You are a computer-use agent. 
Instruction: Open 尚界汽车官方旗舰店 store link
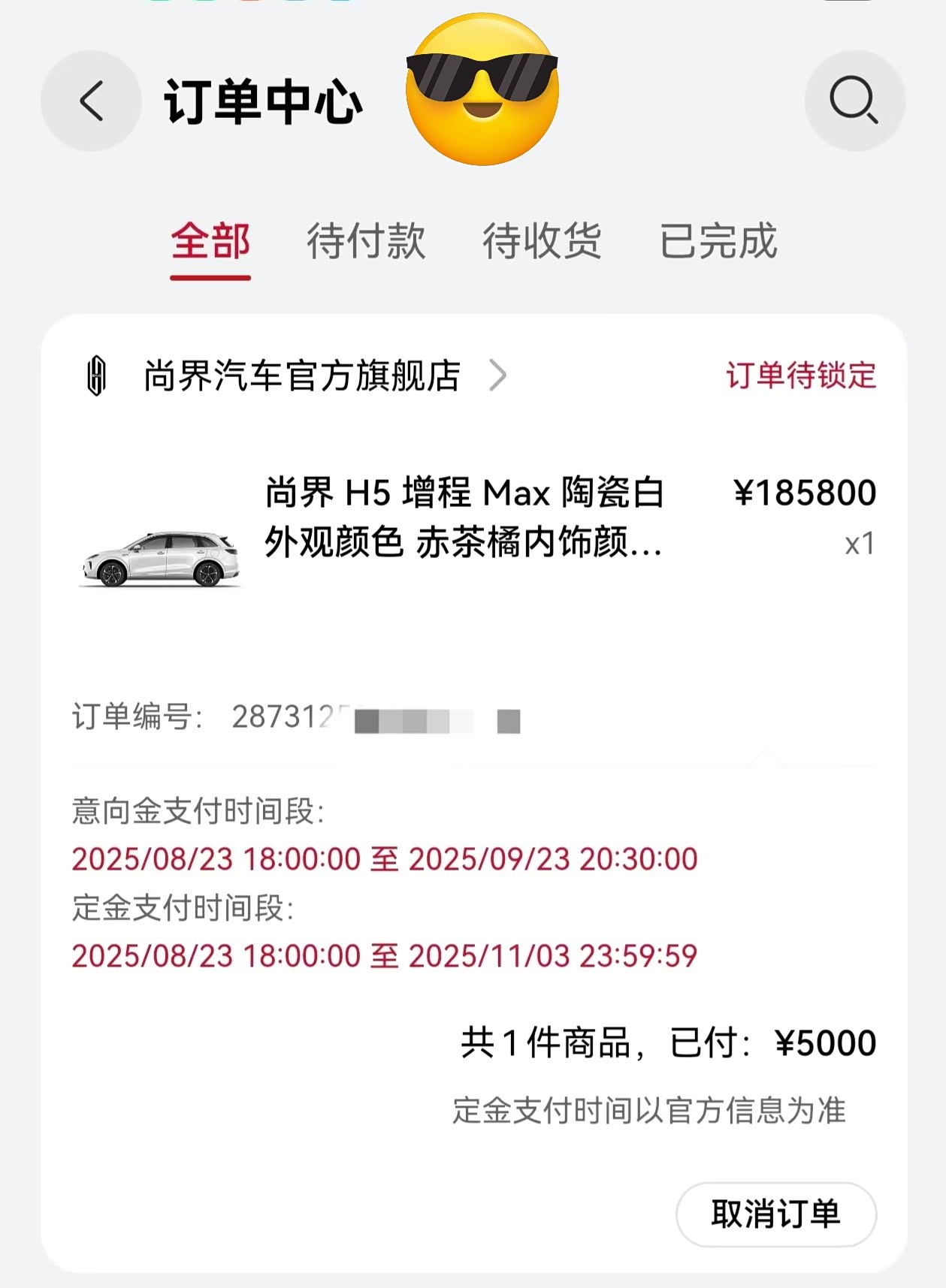pyautogui.click(x=302, y=376)
